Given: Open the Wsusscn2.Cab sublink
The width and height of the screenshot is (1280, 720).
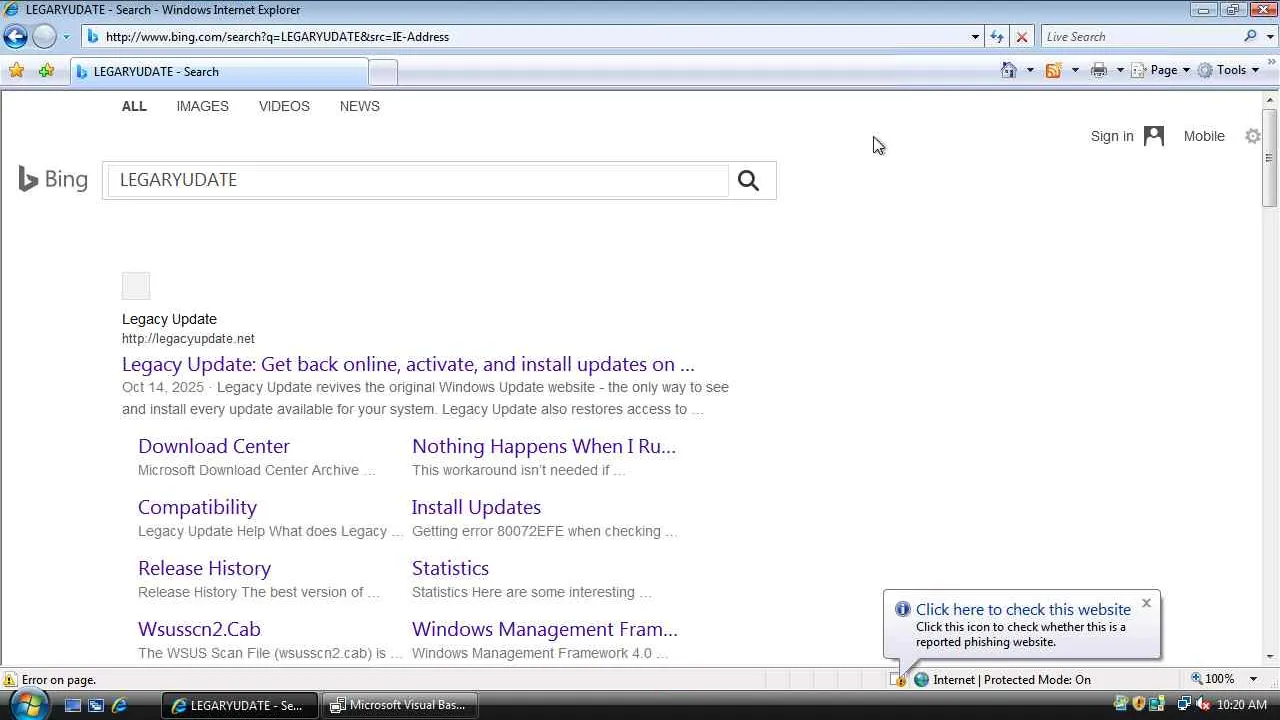Looking at the screenshot, I should pyautogui.click(x=199, y=629).
